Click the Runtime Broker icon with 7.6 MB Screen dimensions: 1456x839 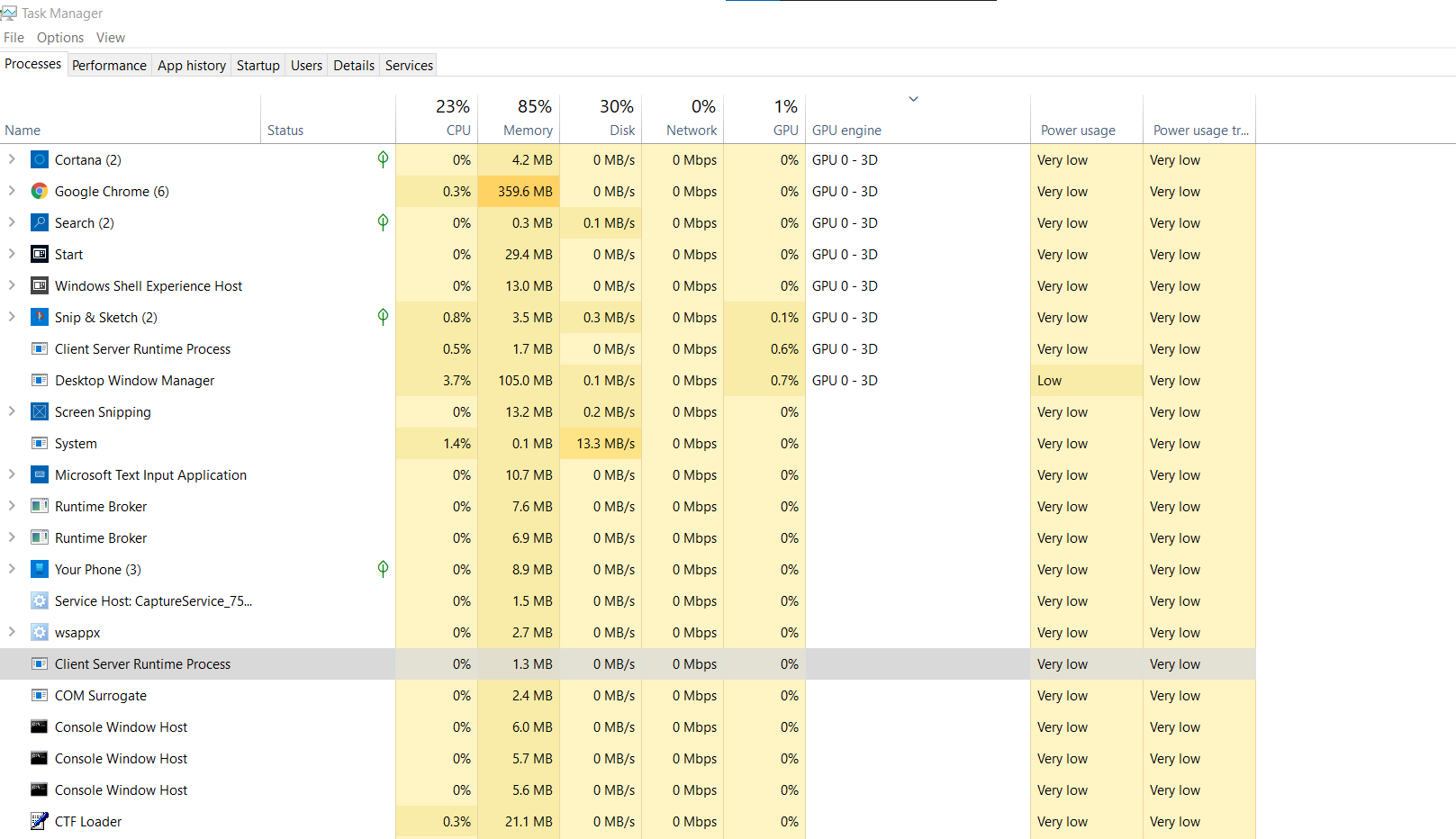[x=40, y=507]
